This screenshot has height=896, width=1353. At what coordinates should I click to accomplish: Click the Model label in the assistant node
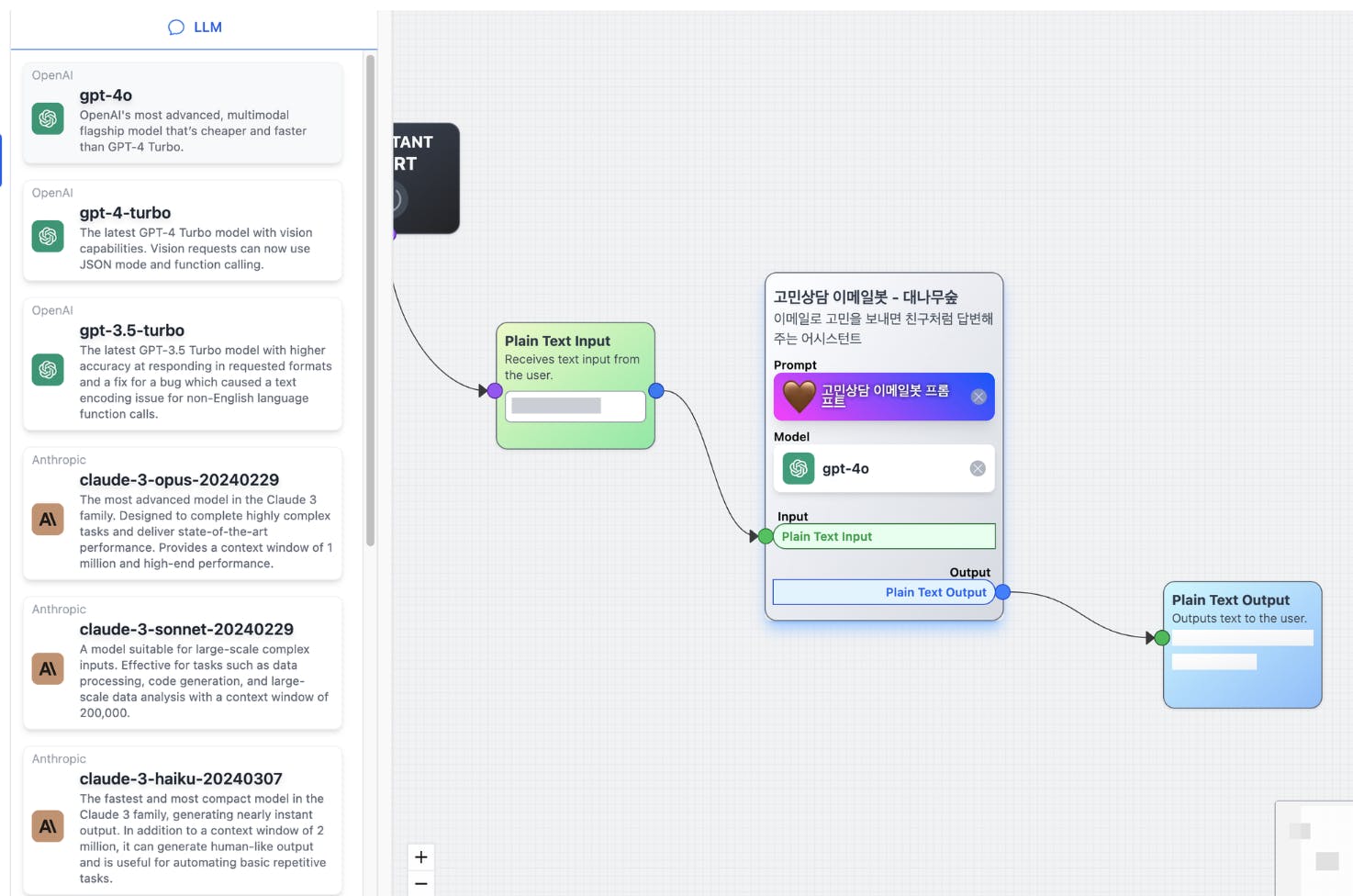tap(791, 437)
